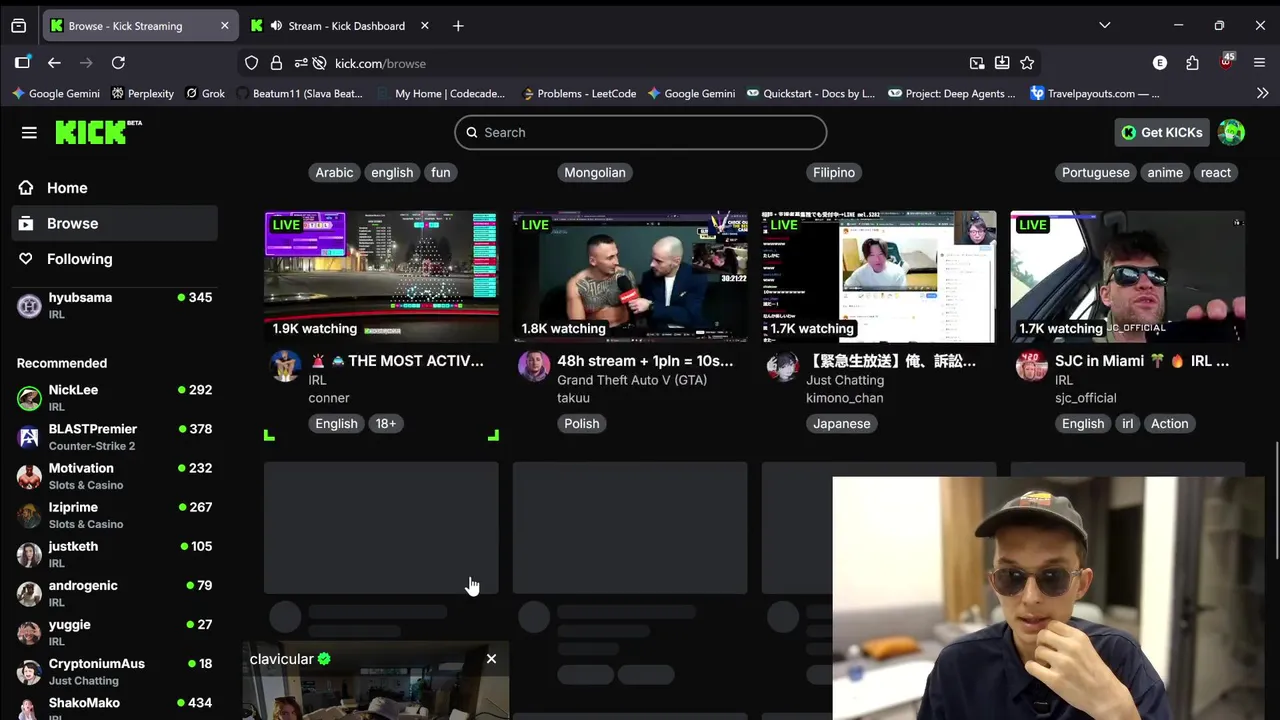
Task: Close the clavicular mini player
Action: coord(491,659)
